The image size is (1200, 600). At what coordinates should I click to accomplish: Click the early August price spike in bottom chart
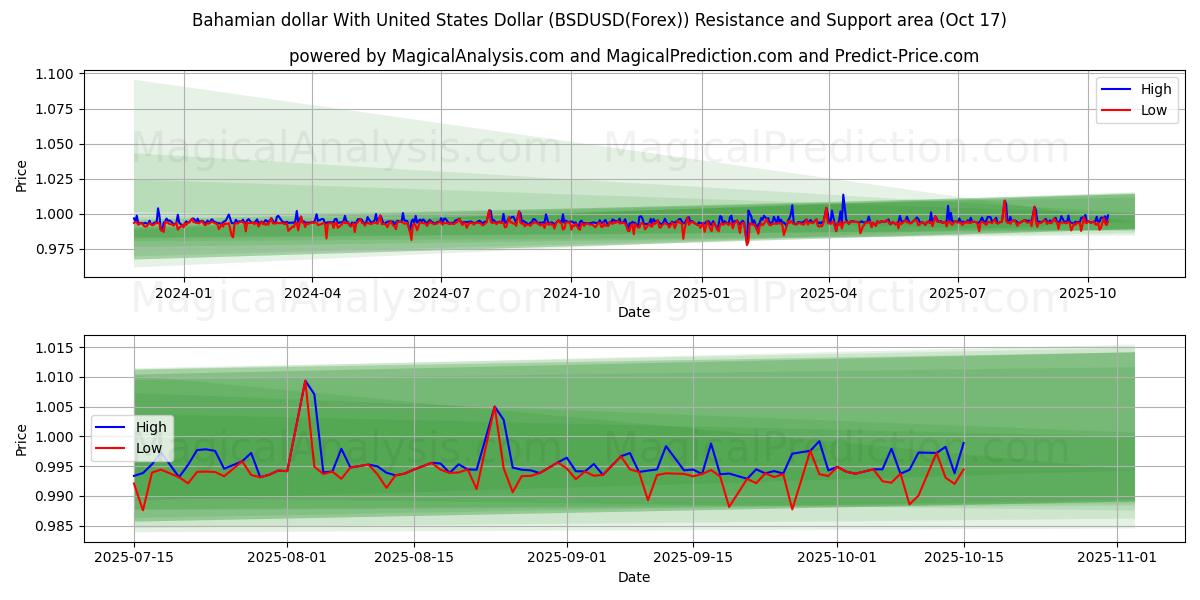tap(305, 381)
